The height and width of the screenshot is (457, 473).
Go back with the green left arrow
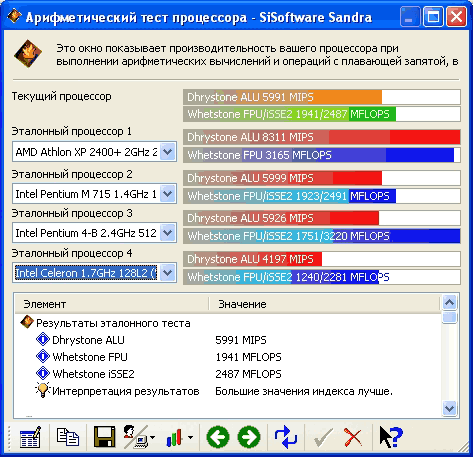point(218,437)
